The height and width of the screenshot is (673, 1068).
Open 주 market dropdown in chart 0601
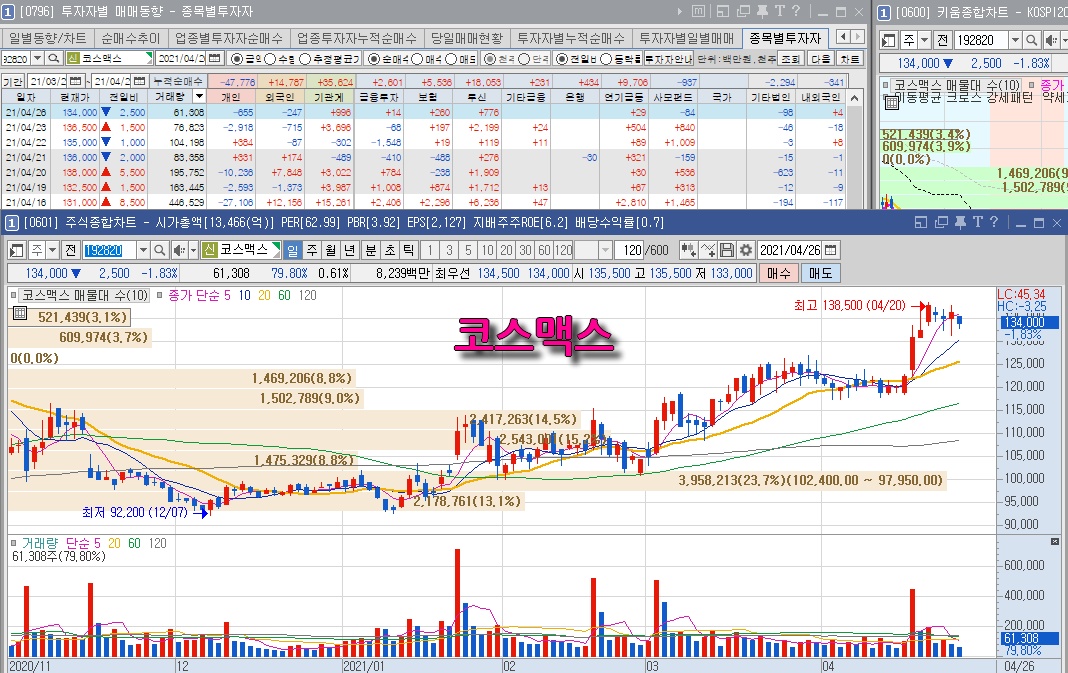52,251
